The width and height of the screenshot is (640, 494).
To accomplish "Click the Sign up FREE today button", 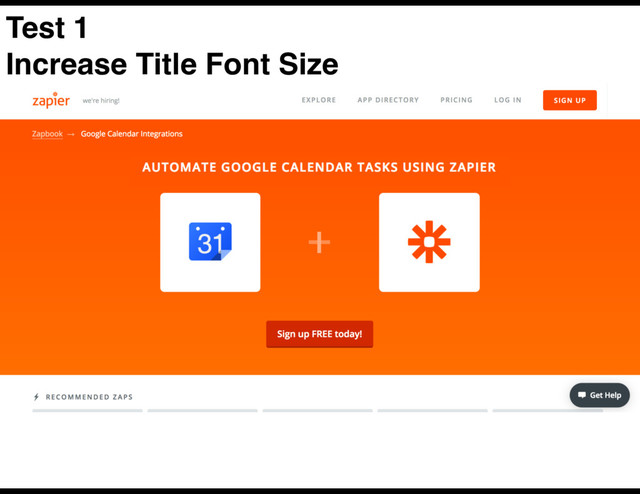I will [320, 334].
